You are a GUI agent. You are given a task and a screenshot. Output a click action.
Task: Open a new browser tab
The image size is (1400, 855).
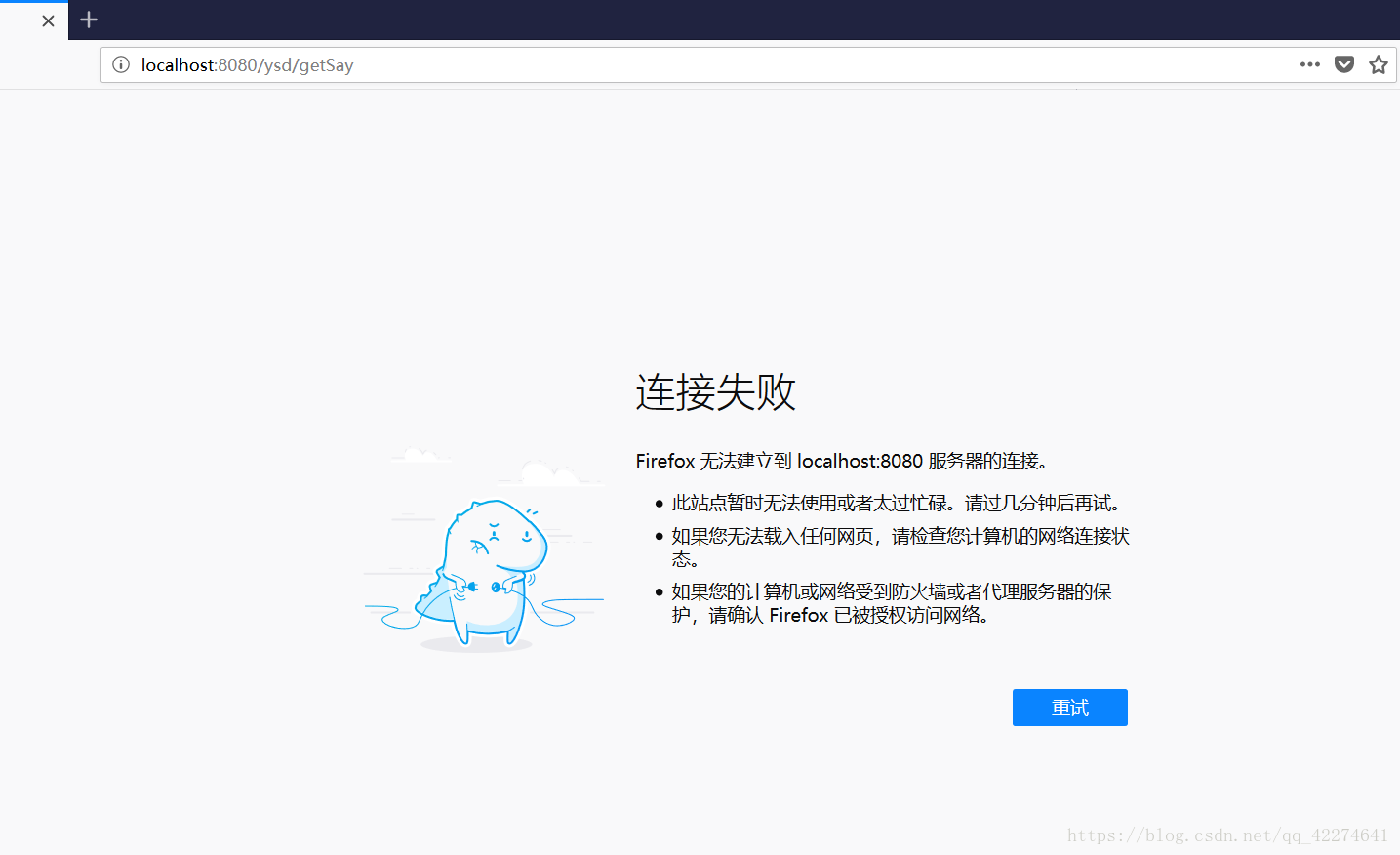coord(88,20)
